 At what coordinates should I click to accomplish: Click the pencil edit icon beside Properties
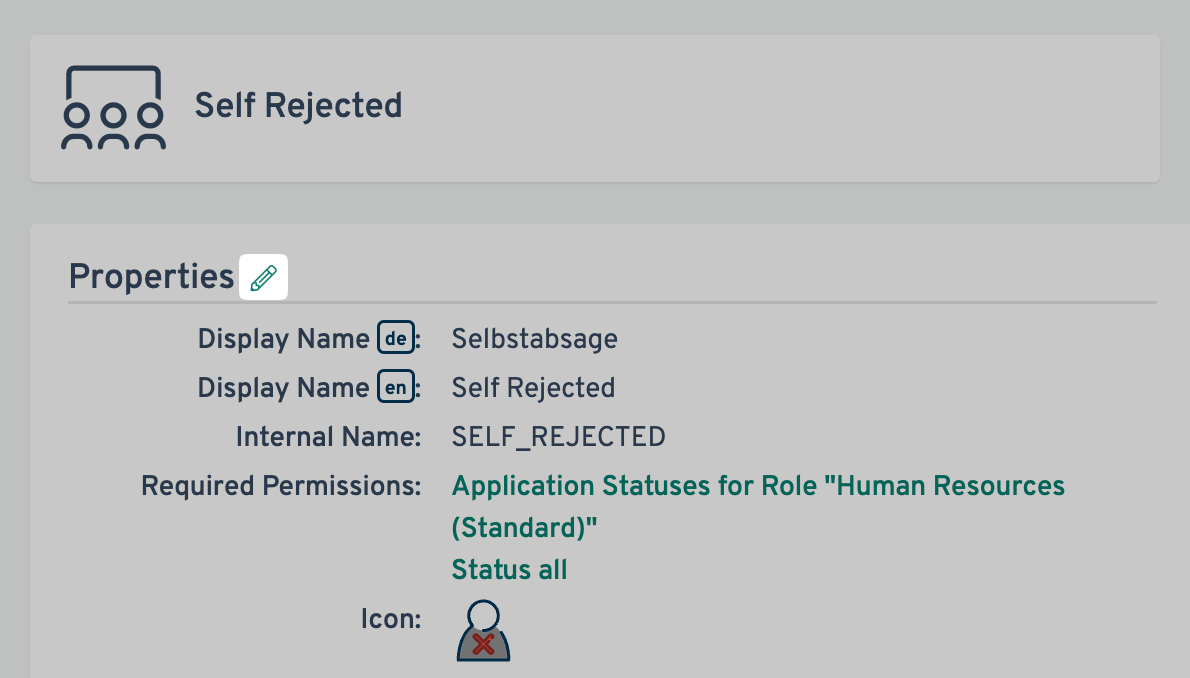click(x=263, y=277)
